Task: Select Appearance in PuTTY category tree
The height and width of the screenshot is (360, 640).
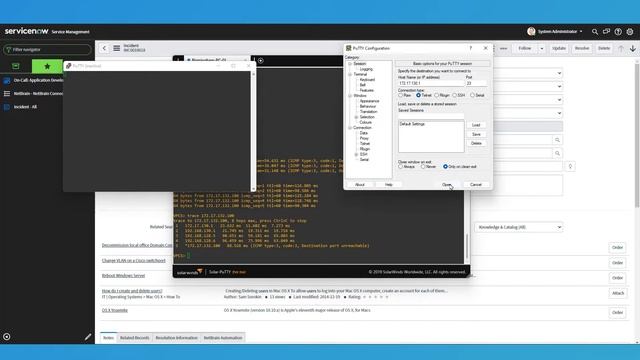Action: 369,101
